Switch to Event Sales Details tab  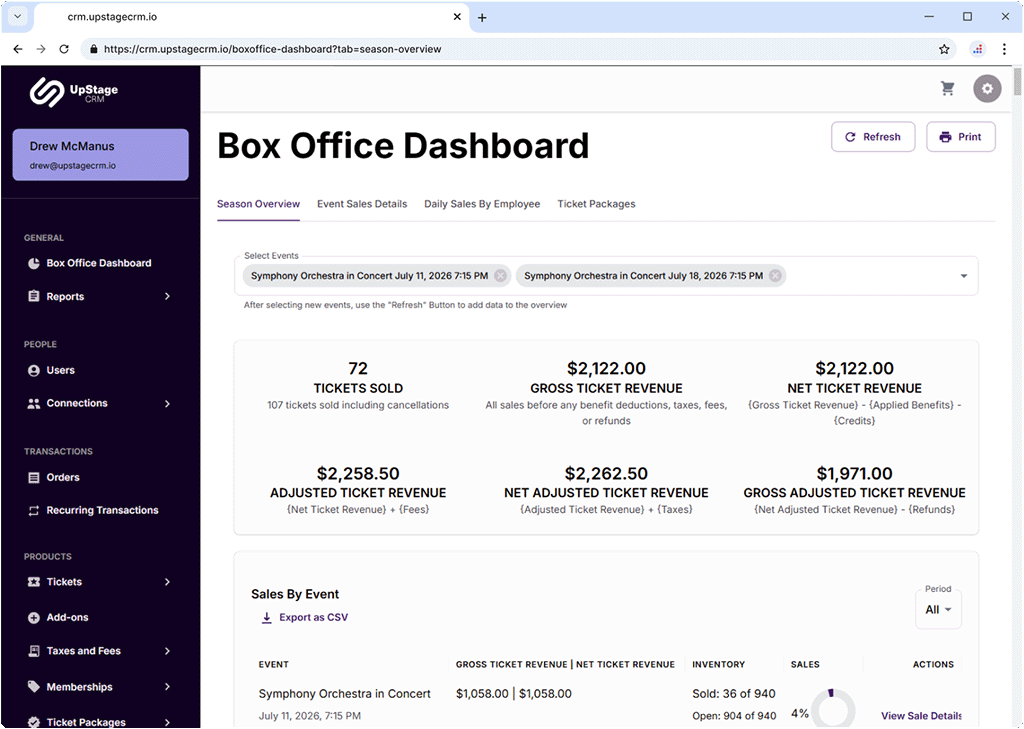click(x=362, y=204)
